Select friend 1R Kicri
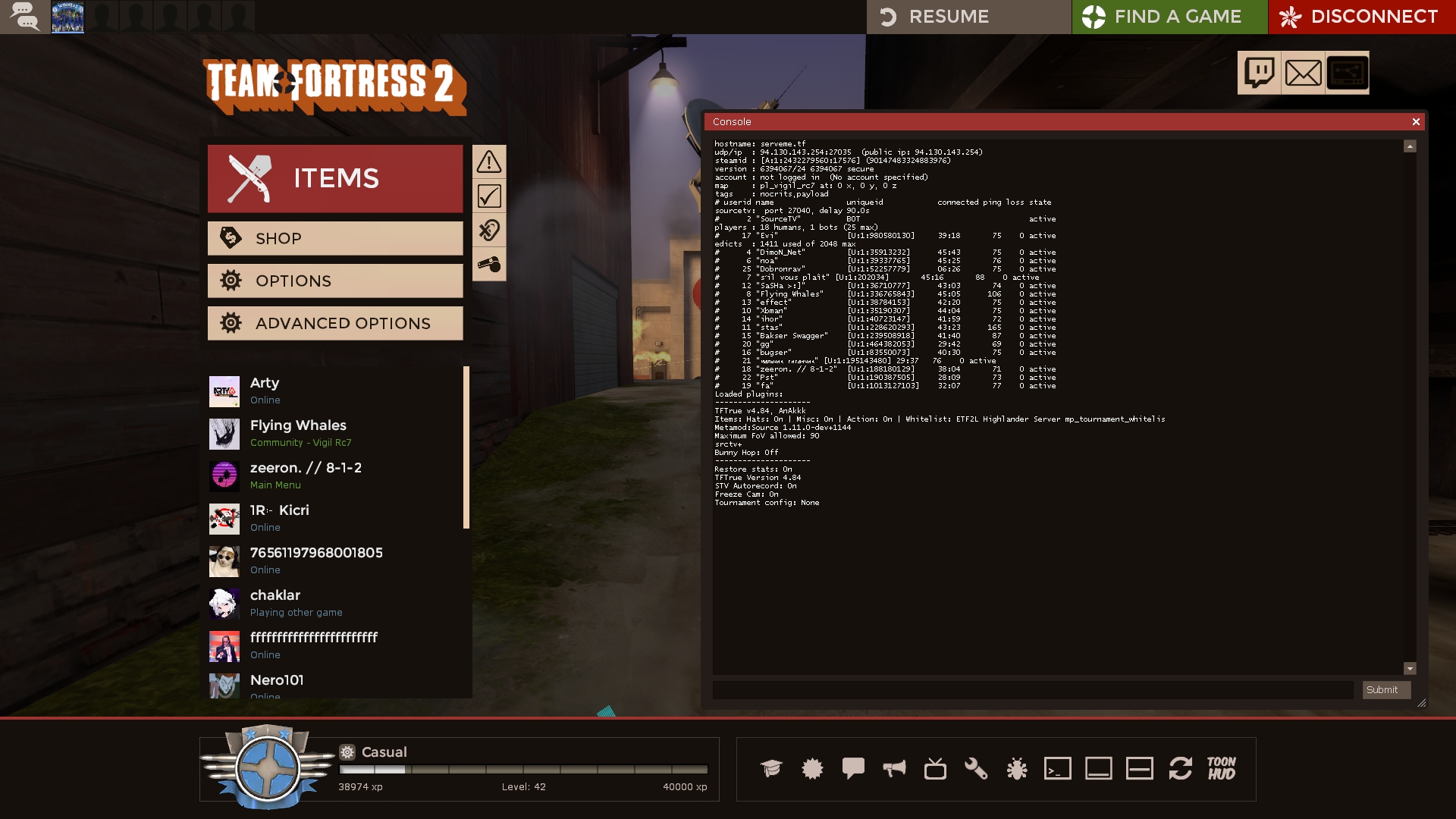 click(335, 518)
